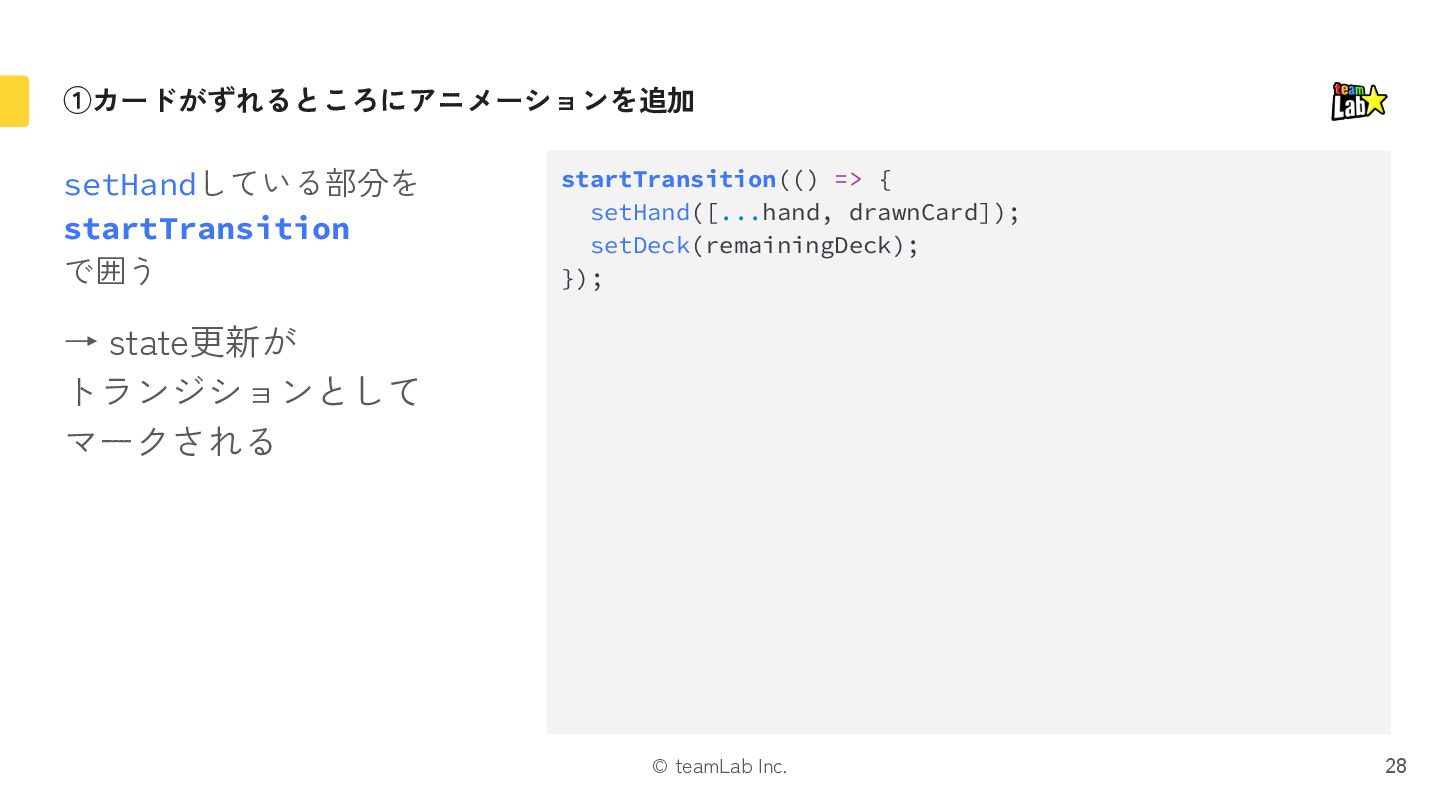Viewport: 1440px width, 810px height.
Task: Click bold startTransition in left column
Action: 207,229
